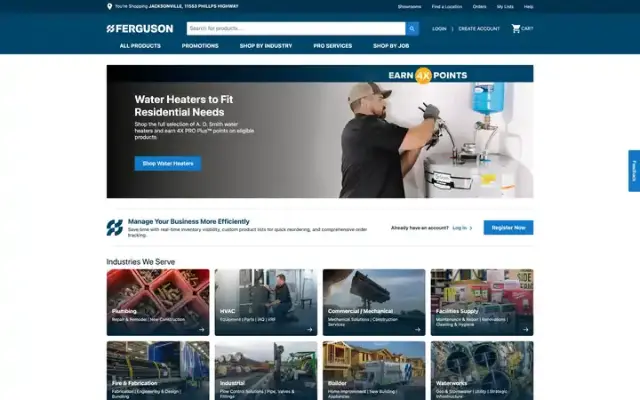Click the location pin icon in top bar
640x400 pixels.
pos(109,7)
